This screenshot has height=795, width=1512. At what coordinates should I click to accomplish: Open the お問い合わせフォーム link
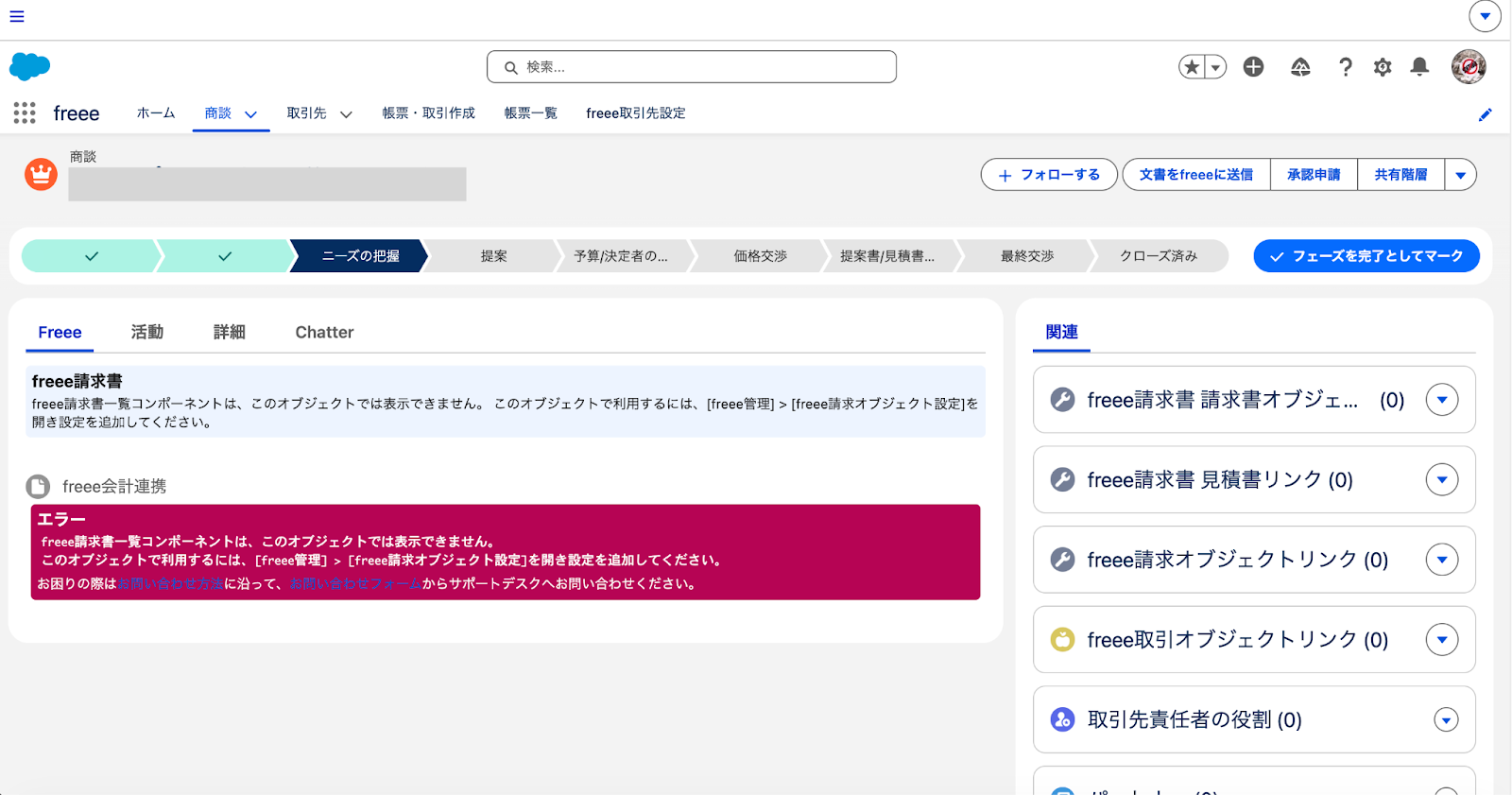click(x=355, y=584)
